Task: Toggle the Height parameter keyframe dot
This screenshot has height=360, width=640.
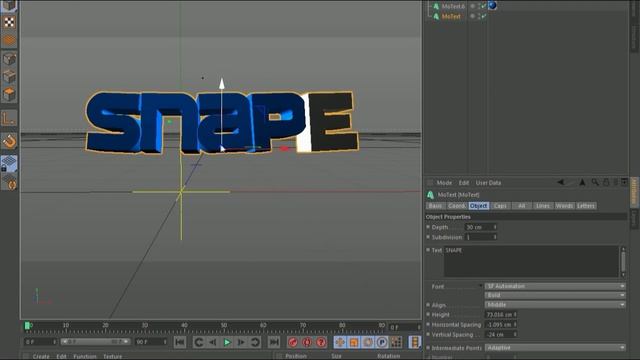Action: click(x=428, y=314)
